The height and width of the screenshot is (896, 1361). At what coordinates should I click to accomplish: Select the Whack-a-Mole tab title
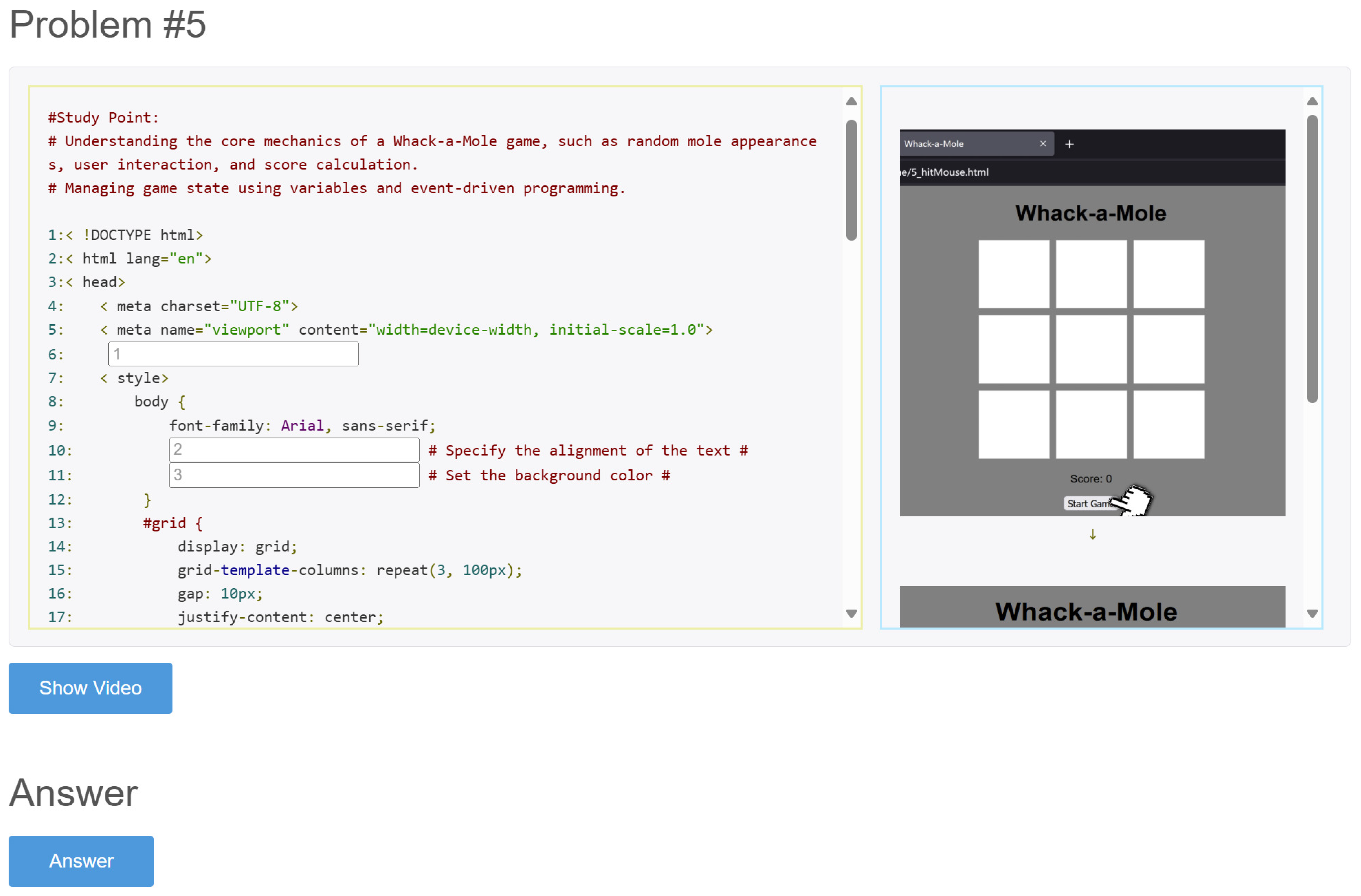(x=934, y=143)
